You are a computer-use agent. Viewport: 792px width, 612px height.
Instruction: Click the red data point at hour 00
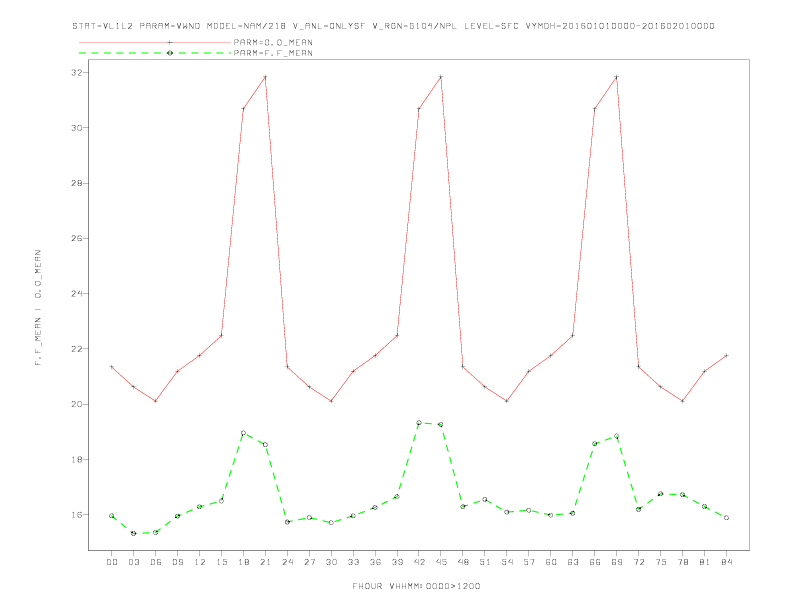(x=112, y=367)
